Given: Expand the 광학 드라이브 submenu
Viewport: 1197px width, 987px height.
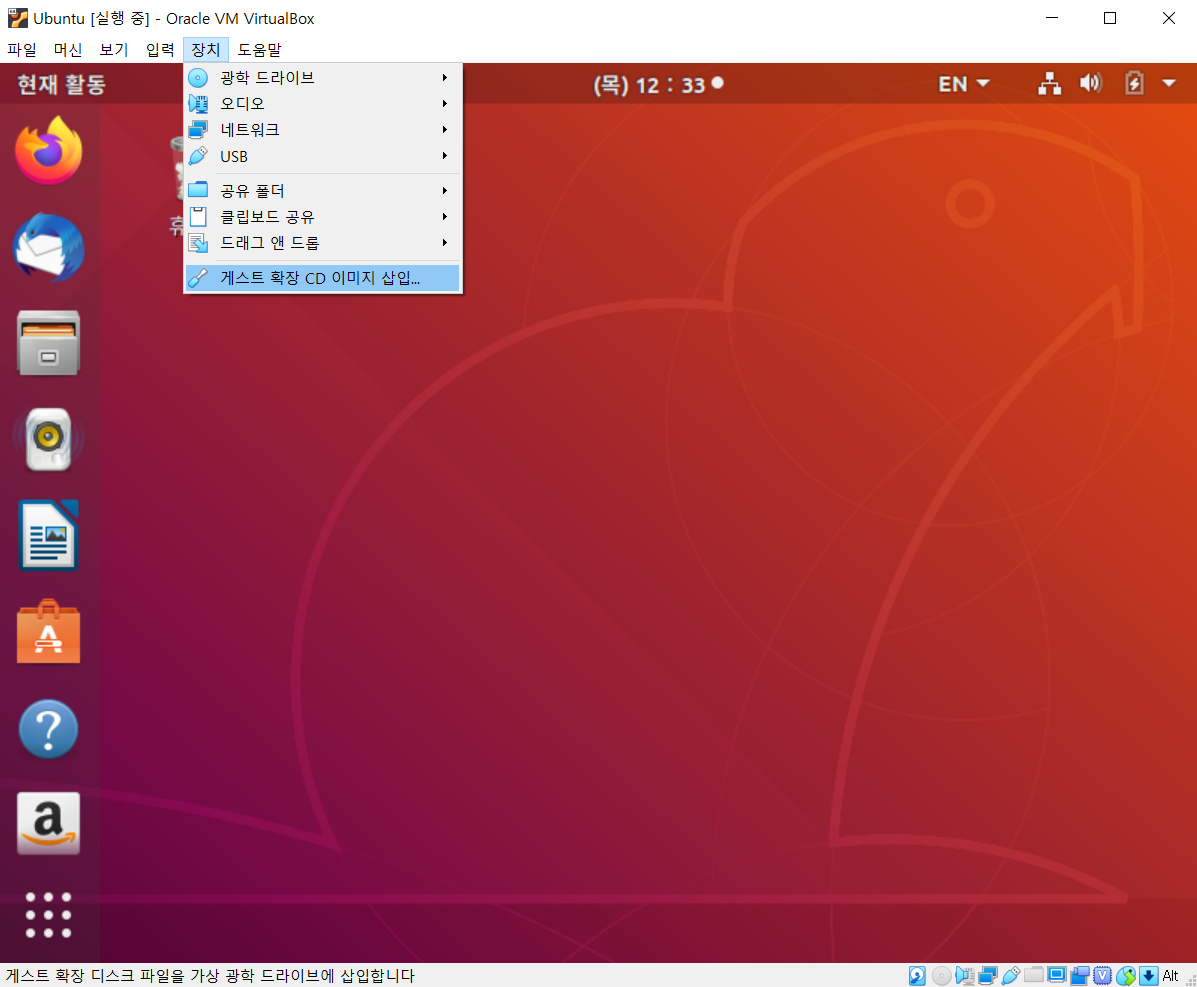Looking at the screenshot, I should click(x=322, y=77).
